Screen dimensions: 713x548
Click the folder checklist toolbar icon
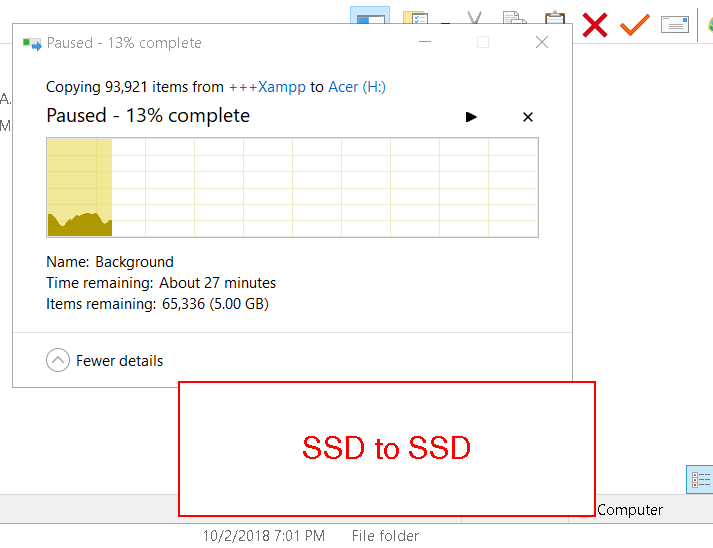click(415, 17)
